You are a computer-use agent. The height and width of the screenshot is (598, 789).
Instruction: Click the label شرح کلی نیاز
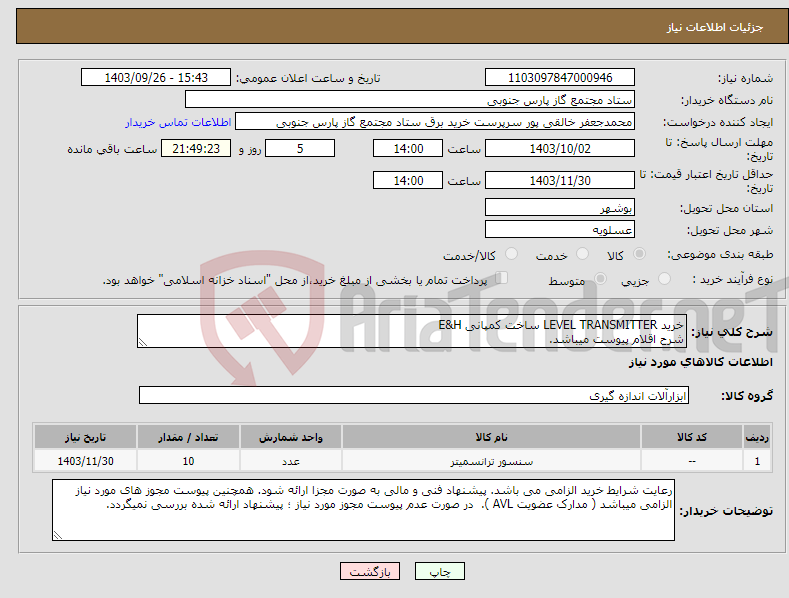[x=732, y=332]
